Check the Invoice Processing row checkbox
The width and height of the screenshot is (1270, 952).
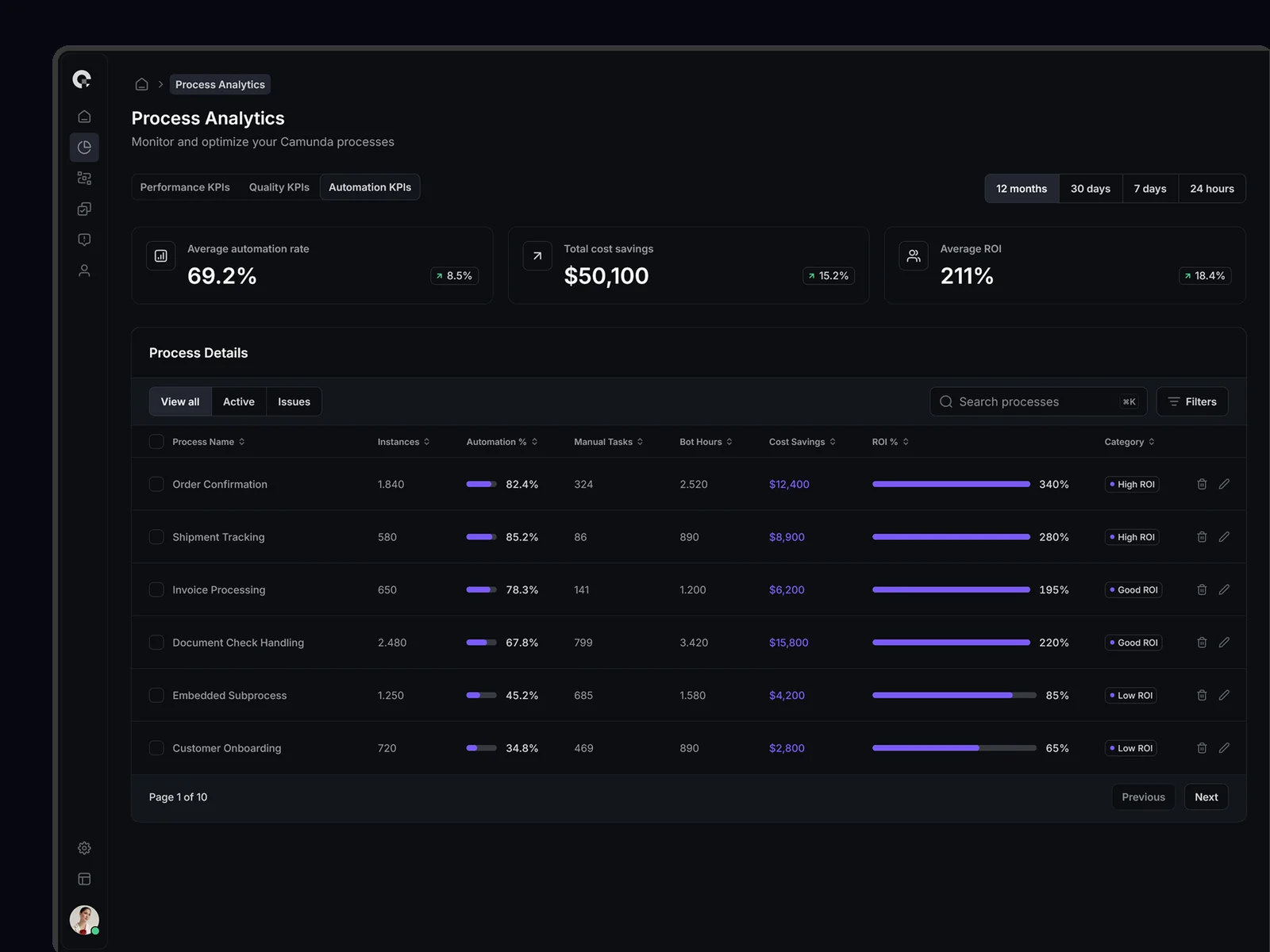[156, 589]
